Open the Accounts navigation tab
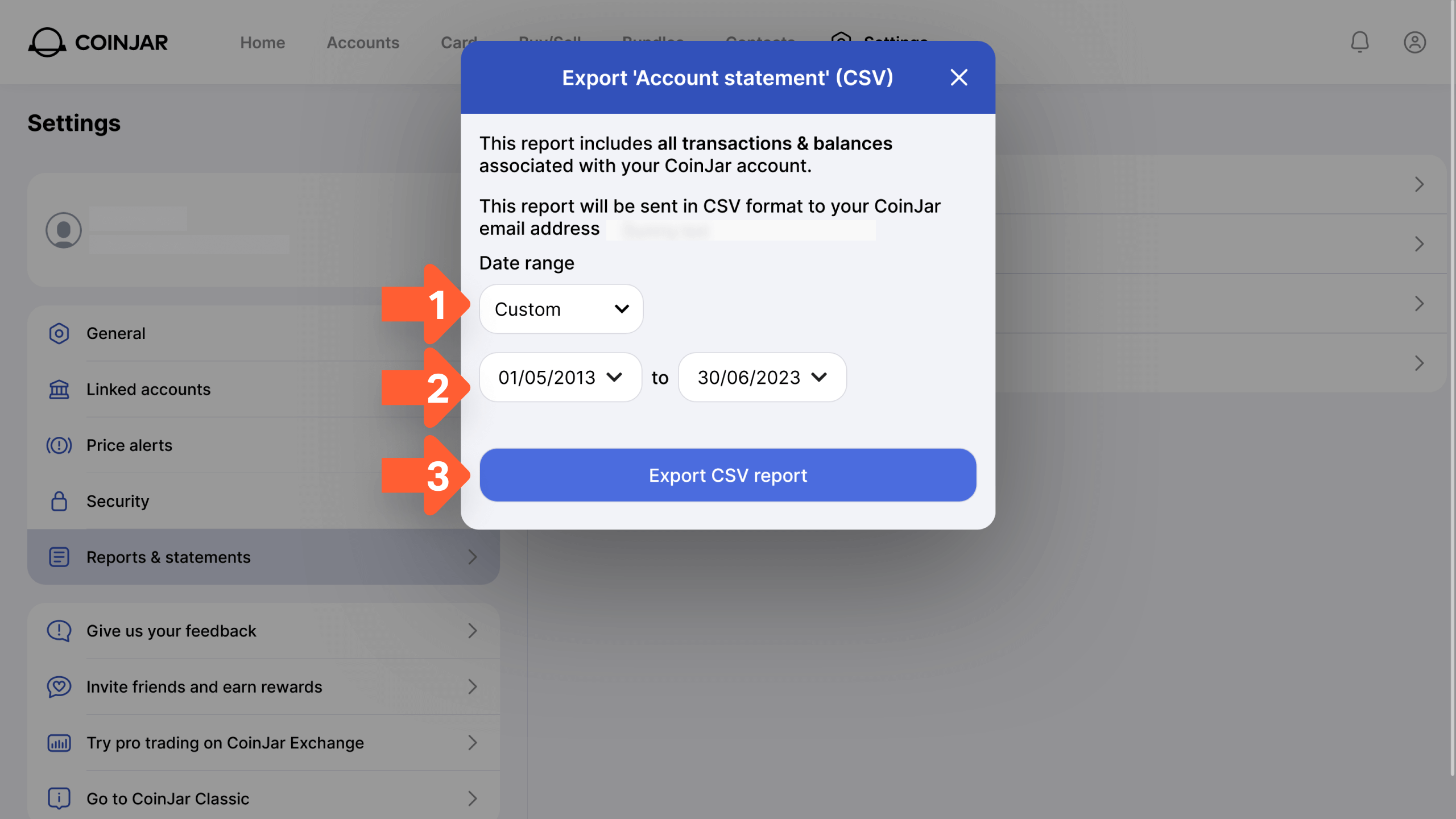The width and height of the screenshot is (1456, 819). [x=363, y=43]
